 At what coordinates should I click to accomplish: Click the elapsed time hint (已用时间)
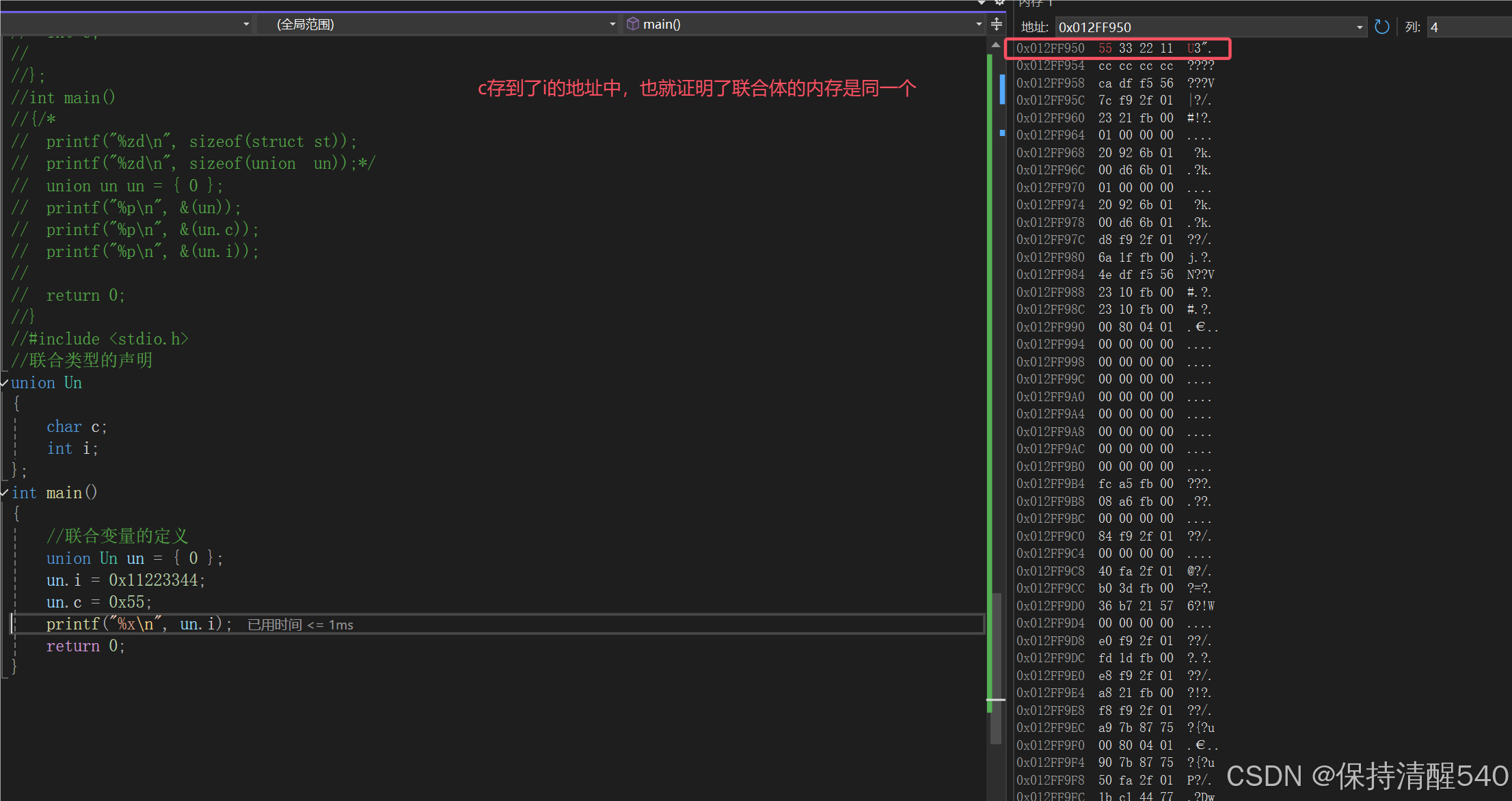pos(300,625)
